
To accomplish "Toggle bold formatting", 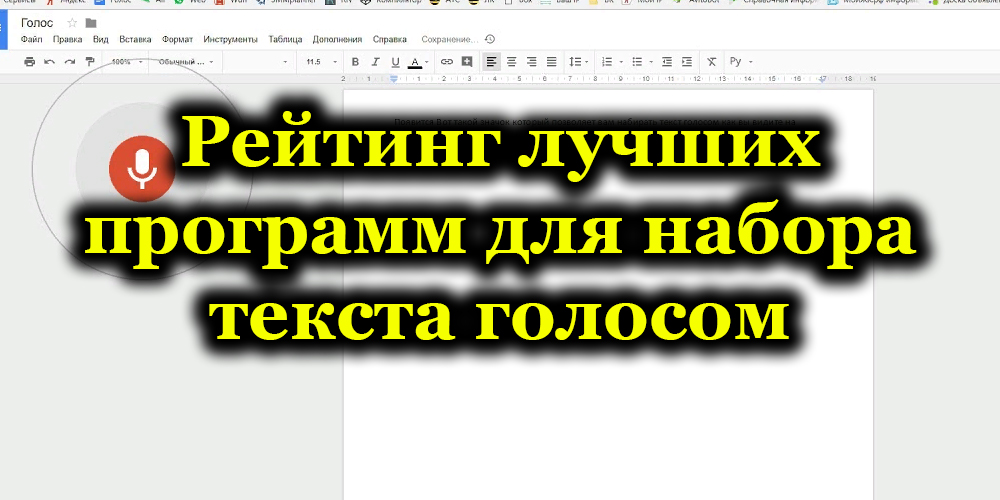I will [355, 62].
